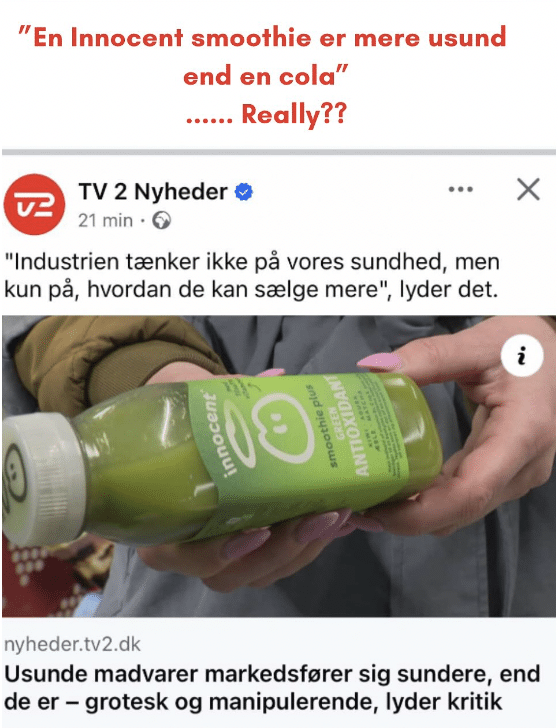Click the info icon on the image
Image resolution: width=558 pixels, height=728 pixels.
522,356
